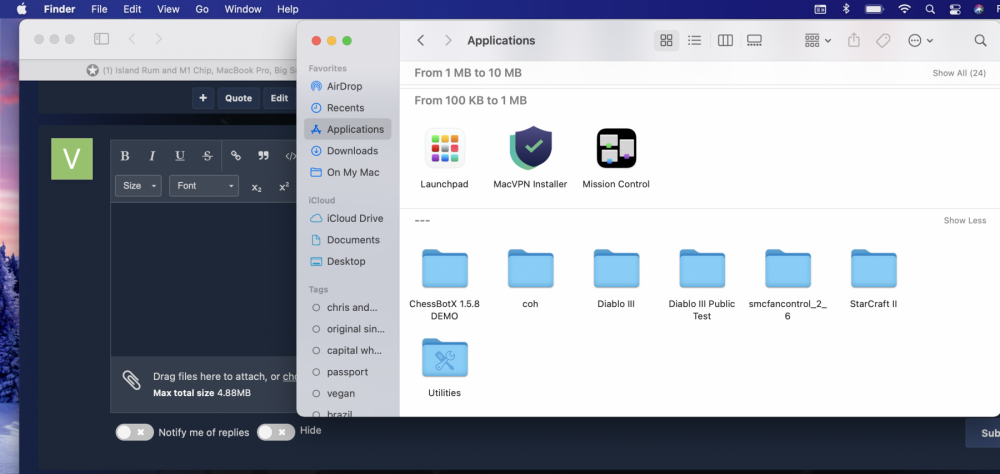Image resolution: width=1000 pixels, height=474 pixels.
Task: Switch Finder to list view
Action: coord(695,41)
